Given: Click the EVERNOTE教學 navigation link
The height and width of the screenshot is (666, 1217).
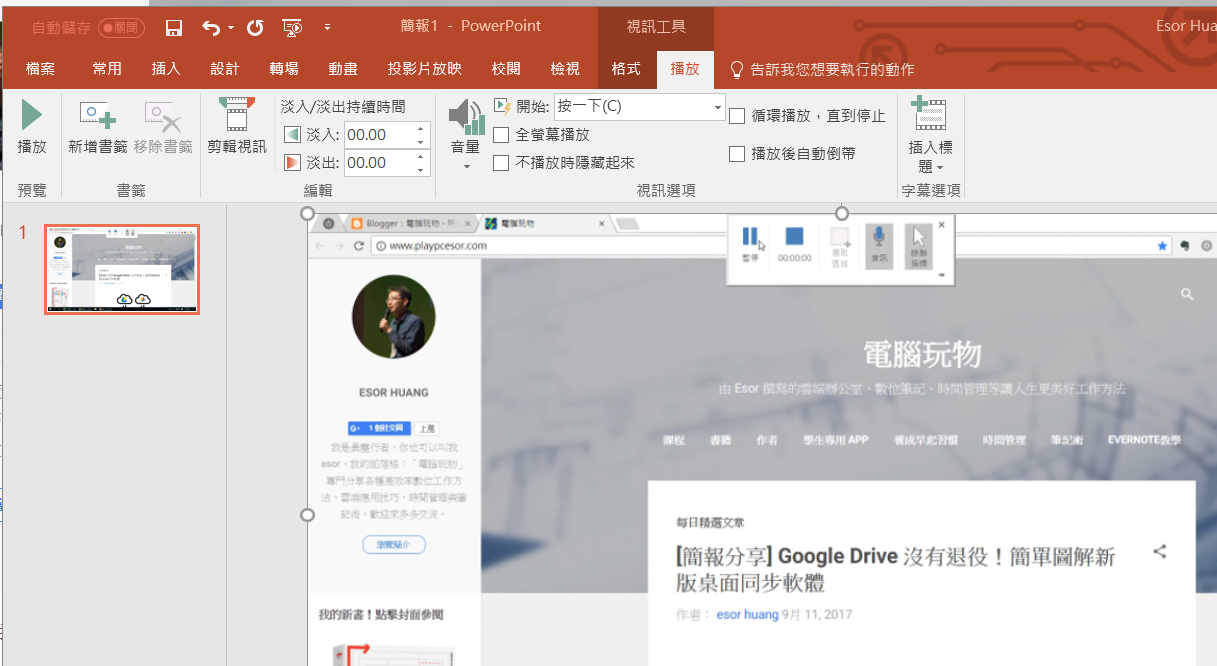Looking at the screenshot, I should [1144, 440].
